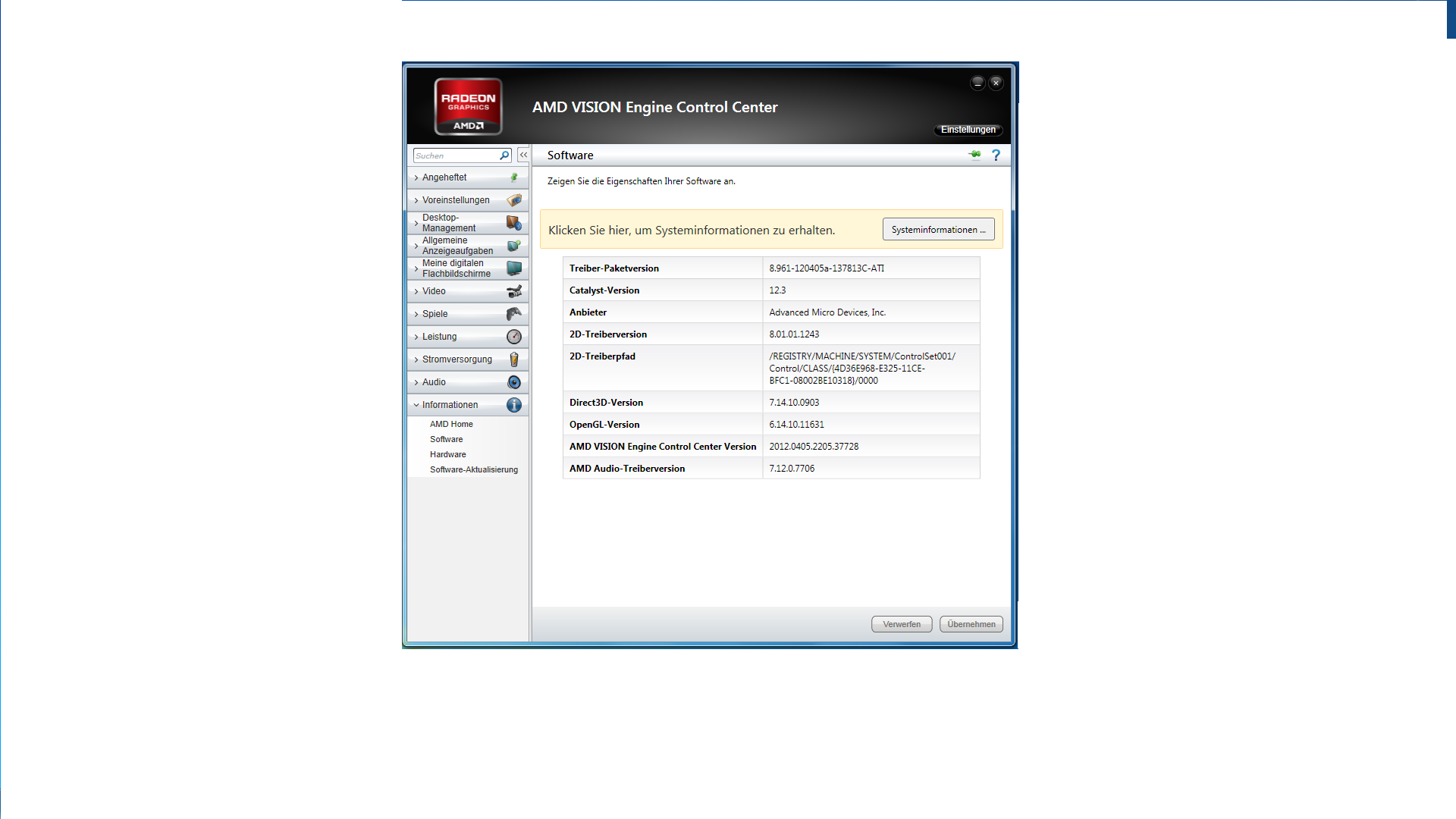1456x819 pixels.
Task: Click the Video camera icon
Action: point(513,291)
